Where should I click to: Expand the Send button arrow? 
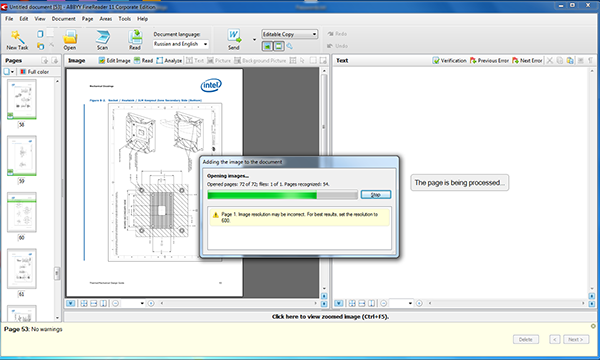(254, 39)
